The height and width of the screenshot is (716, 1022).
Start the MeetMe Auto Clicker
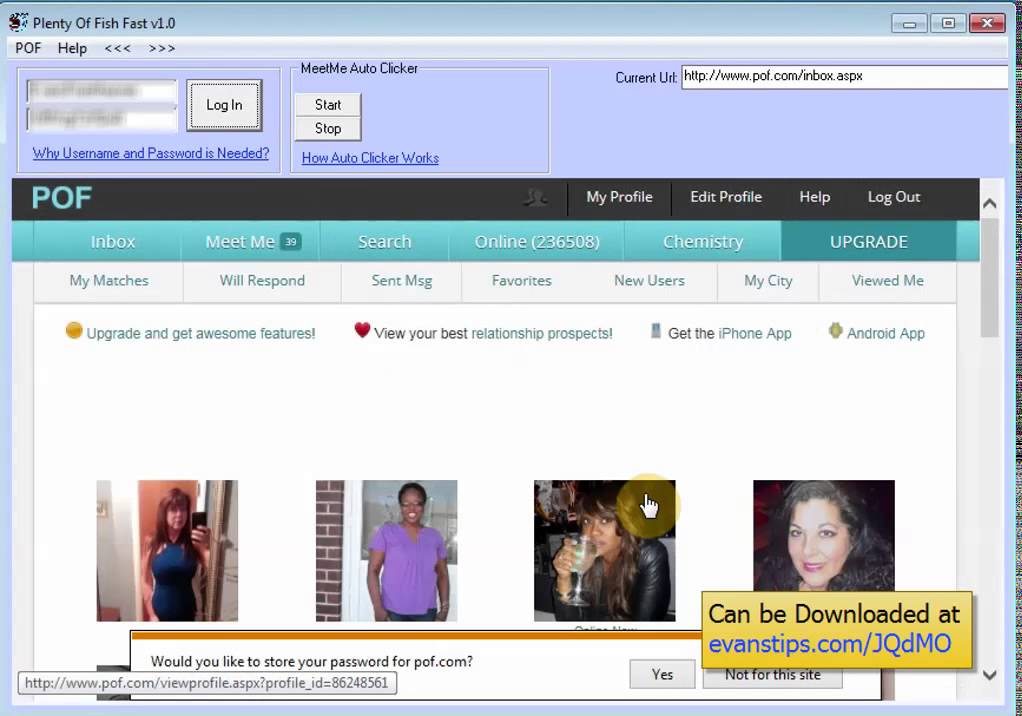[328, 105]
